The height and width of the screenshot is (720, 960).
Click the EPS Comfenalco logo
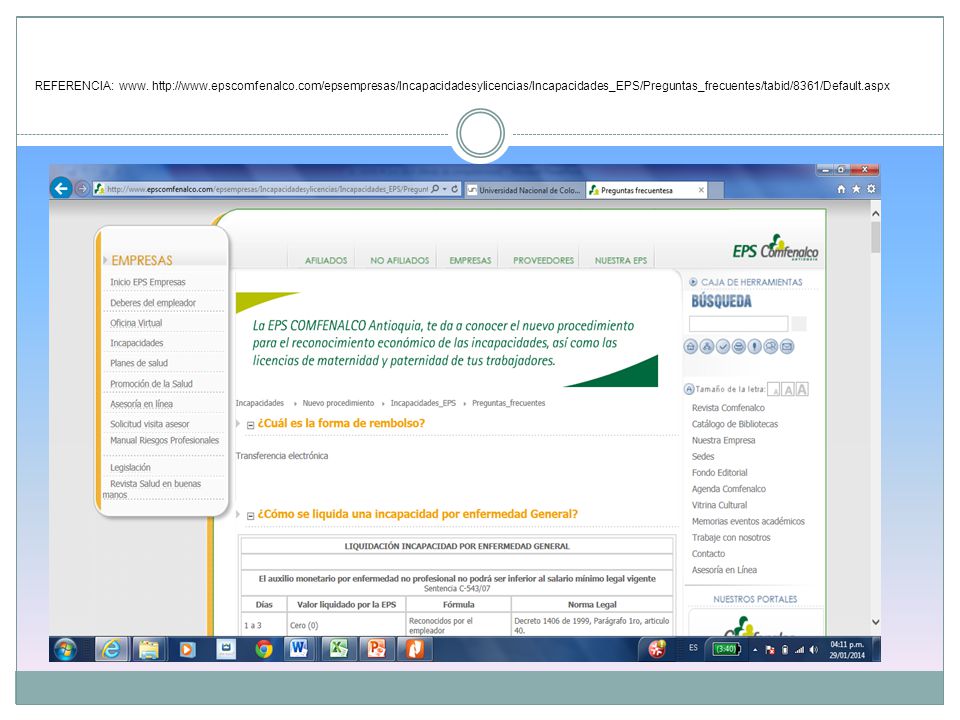coord(776,248)
